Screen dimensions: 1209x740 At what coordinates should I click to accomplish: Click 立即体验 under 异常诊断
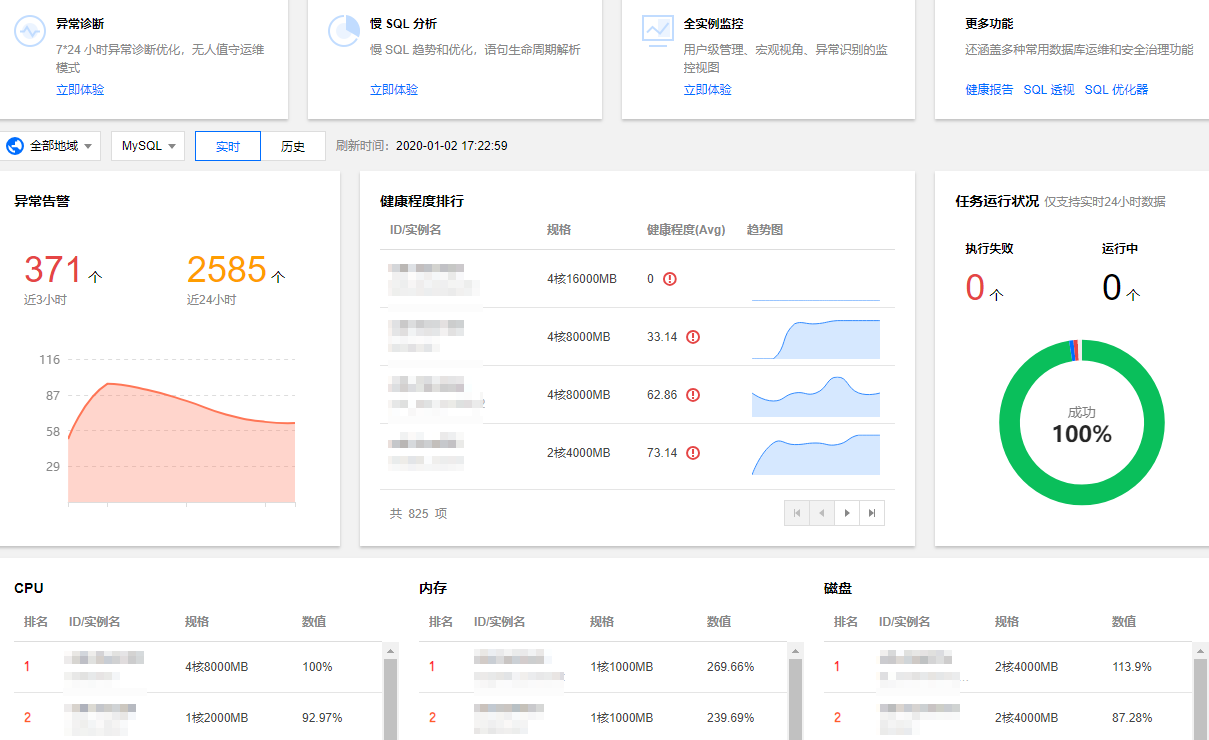click(x=80, y=88)
